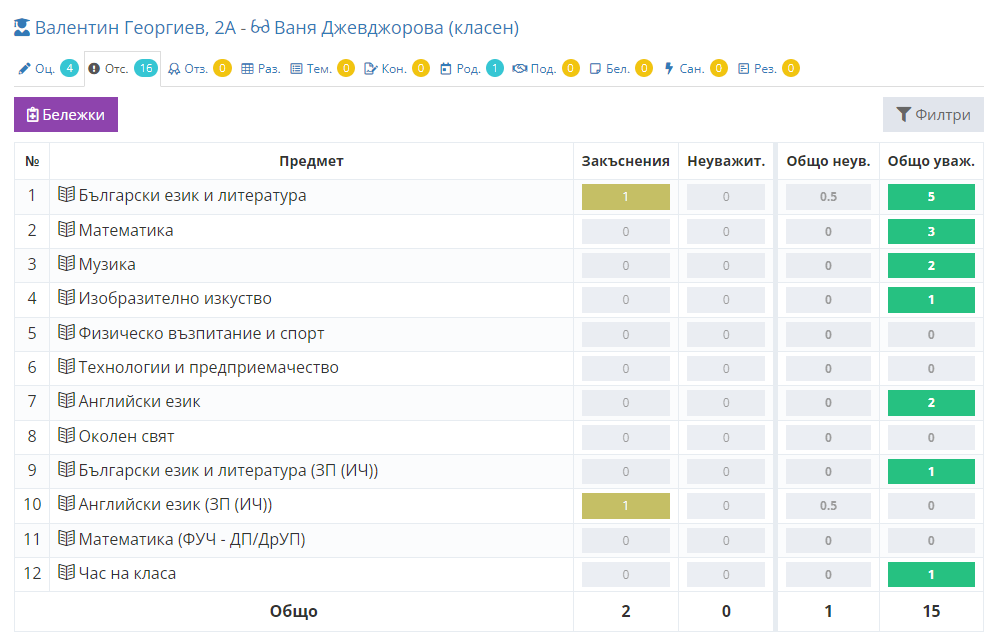Click the Английски език (ЗП (ИЧ)) late count
This screenshot has width=998, height=633.
coord(625,506)
